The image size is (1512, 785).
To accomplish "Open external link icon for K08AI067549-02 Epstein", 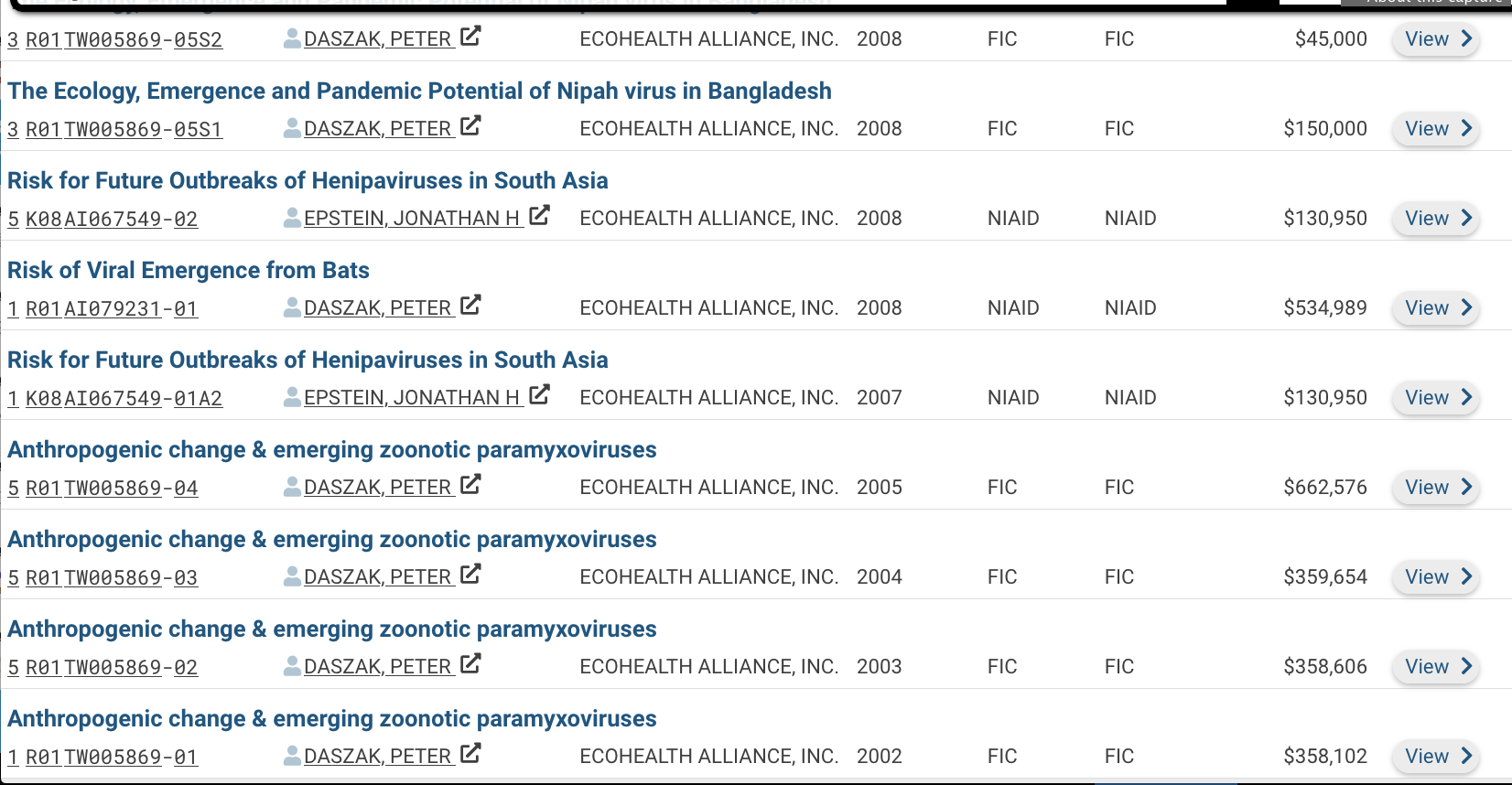I will (540, 216).
